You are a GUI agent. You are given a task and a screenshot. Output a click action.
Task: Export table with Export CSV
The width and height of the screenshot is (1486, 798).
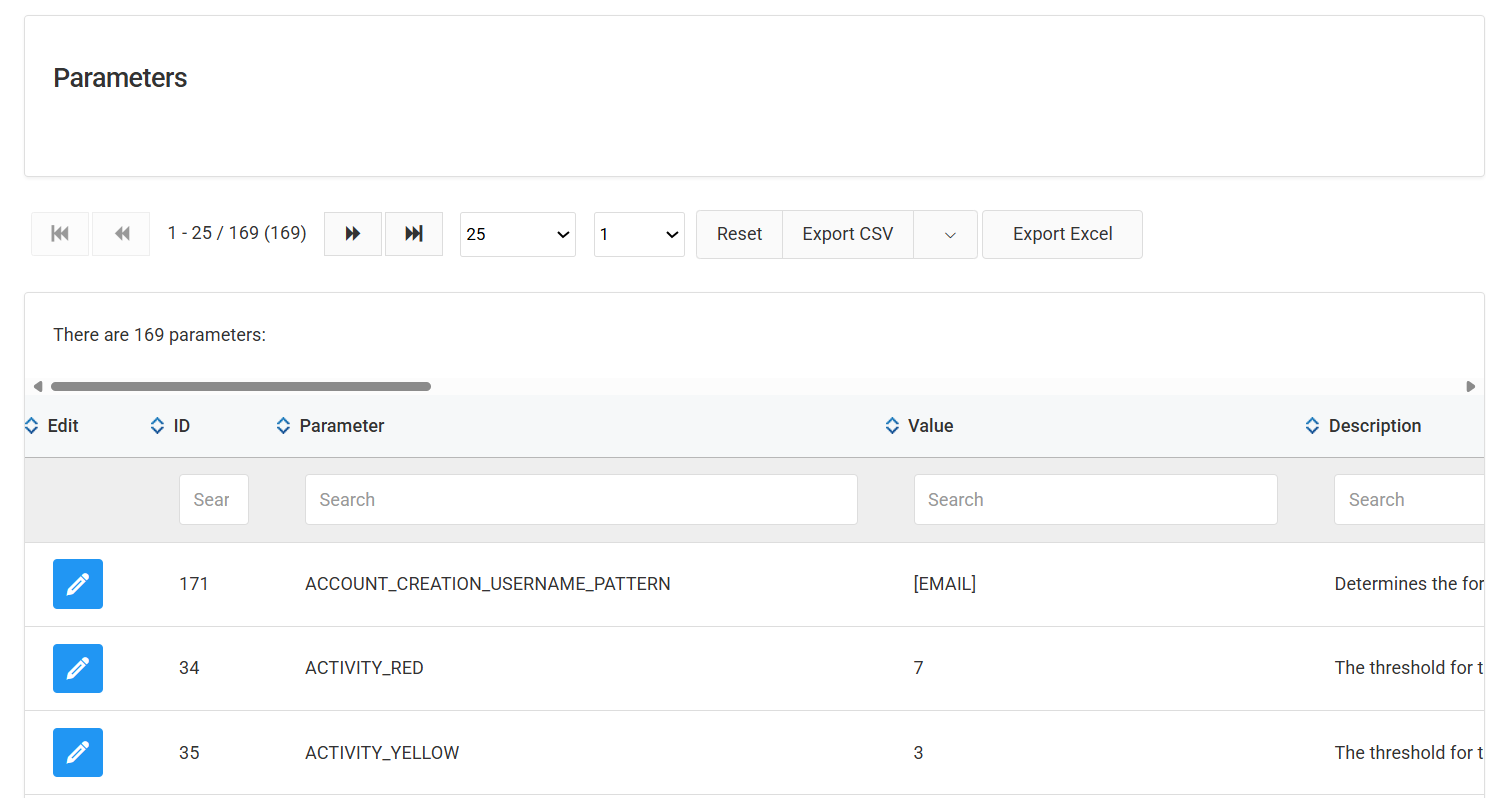pos(847,234)
